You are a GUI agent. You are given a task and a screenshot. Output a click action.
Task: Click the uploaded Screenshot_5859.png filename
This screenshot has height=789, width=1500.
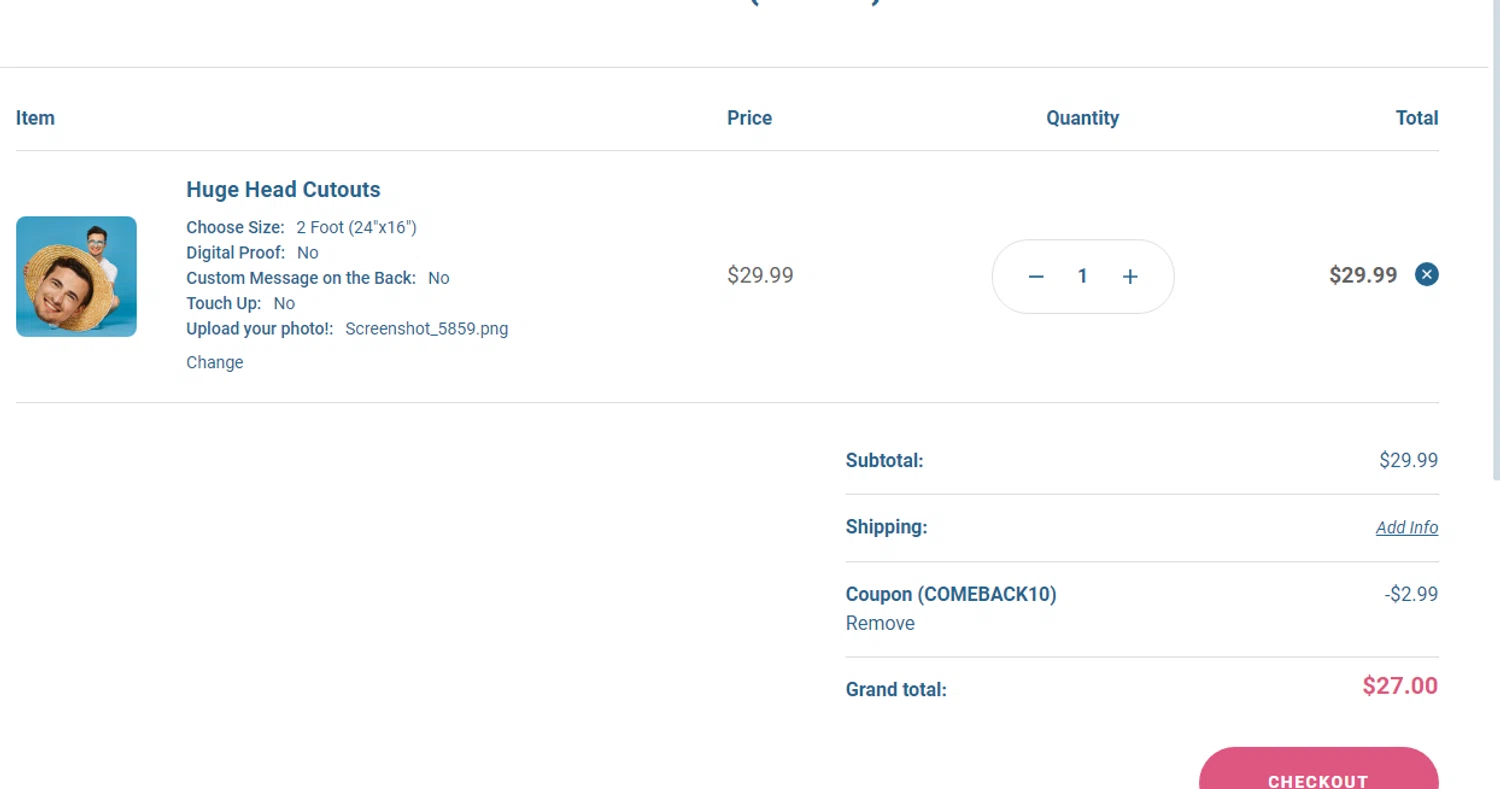tap(426, 328)
